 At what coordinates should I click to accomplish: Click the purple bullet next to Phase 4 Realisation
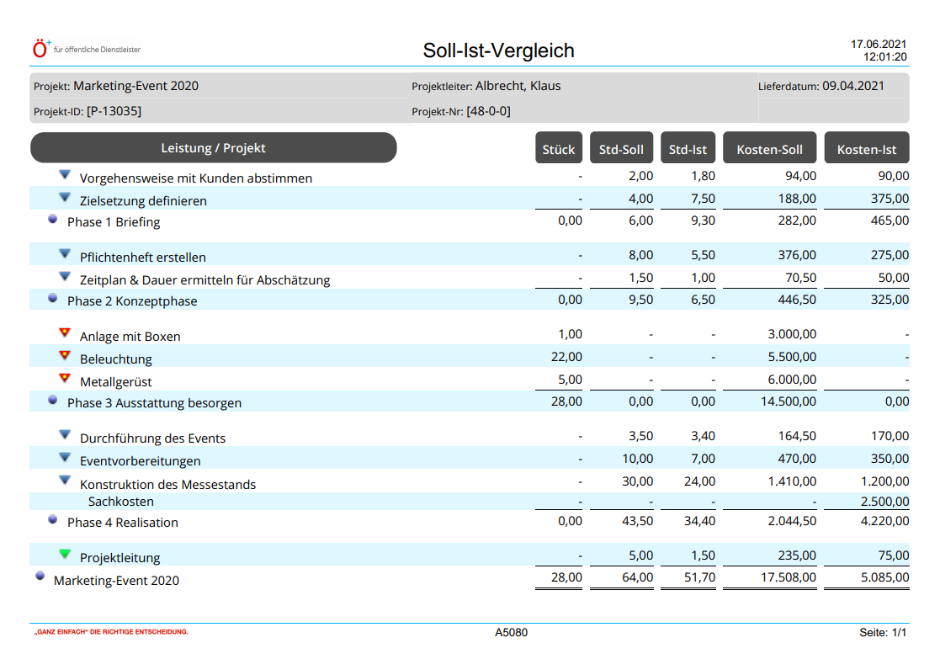tap(53, 519)
